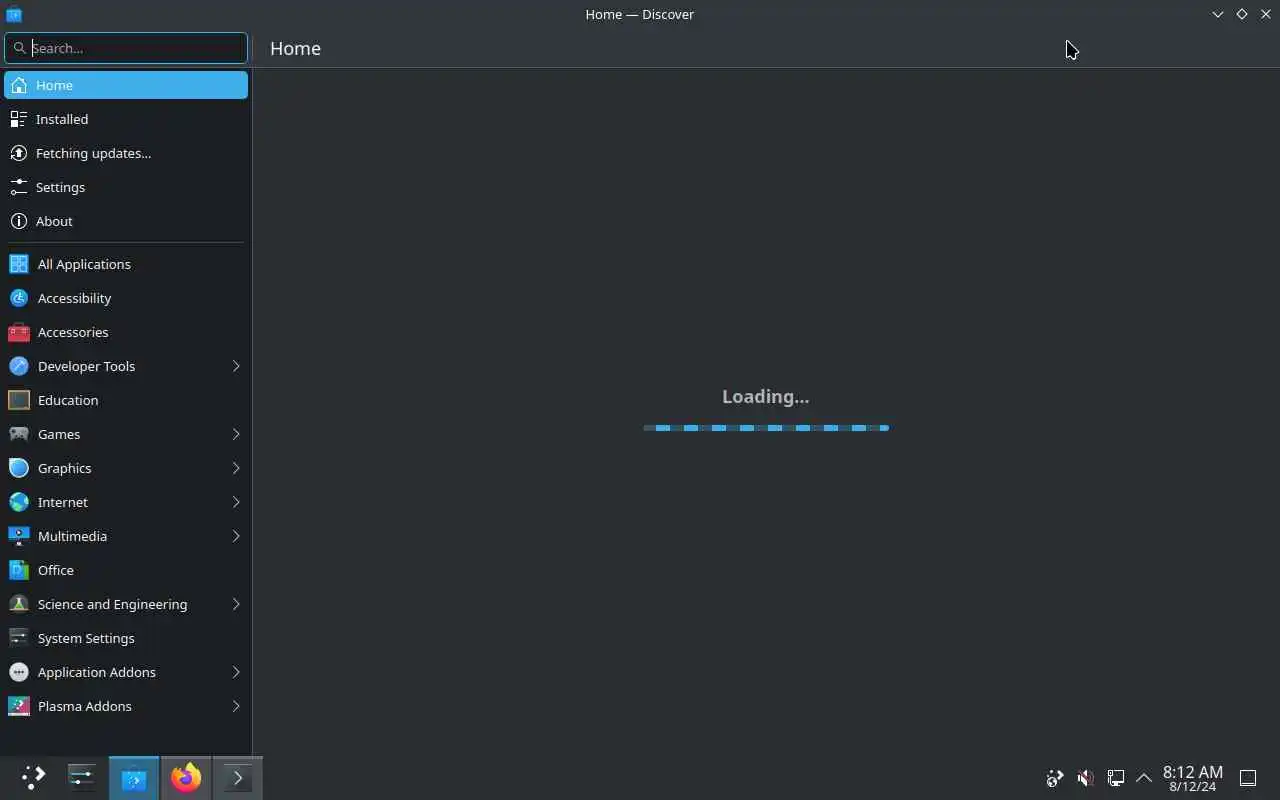Open the About page label
Screen dimensions: 1280x800
coord(54,221)
